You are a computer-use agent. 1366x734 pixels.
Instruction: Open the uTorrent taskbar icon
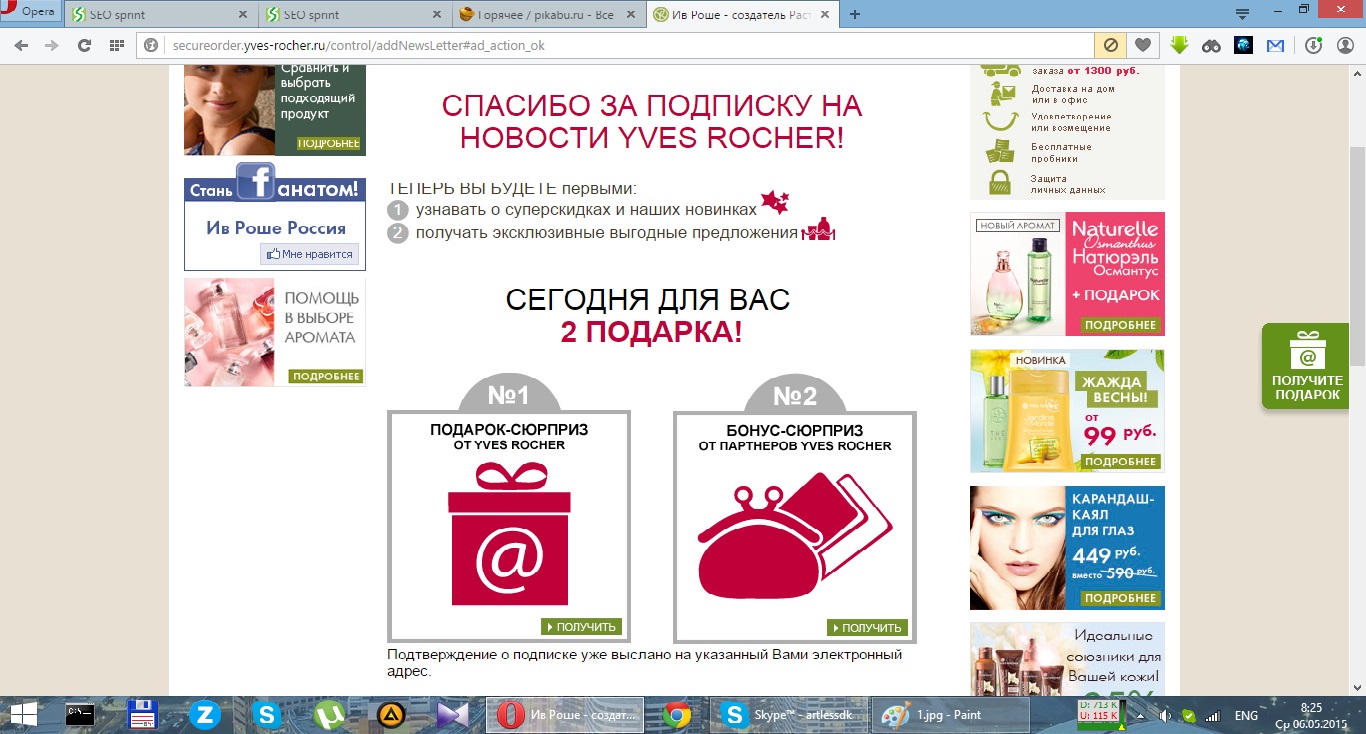click(x=328, y=715)
